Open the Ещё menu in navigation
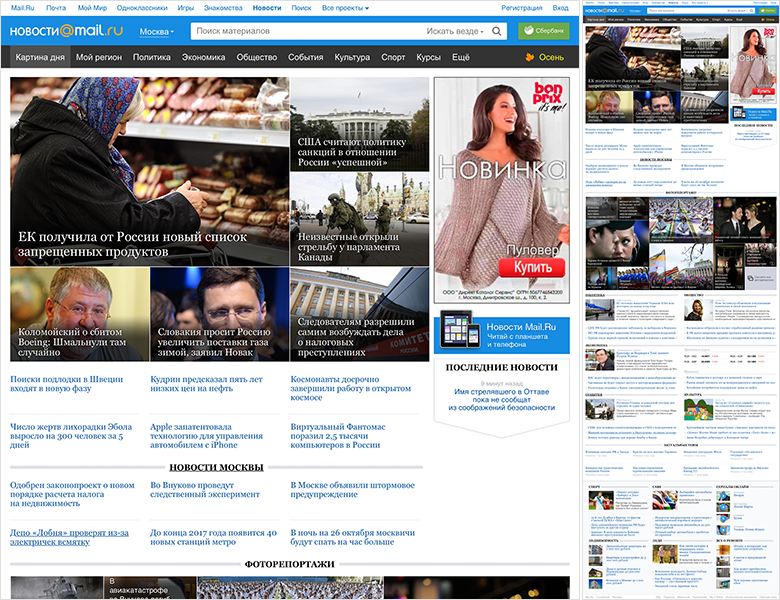The width and height of the screenshot is (780, 600). (x=461, y=57)
